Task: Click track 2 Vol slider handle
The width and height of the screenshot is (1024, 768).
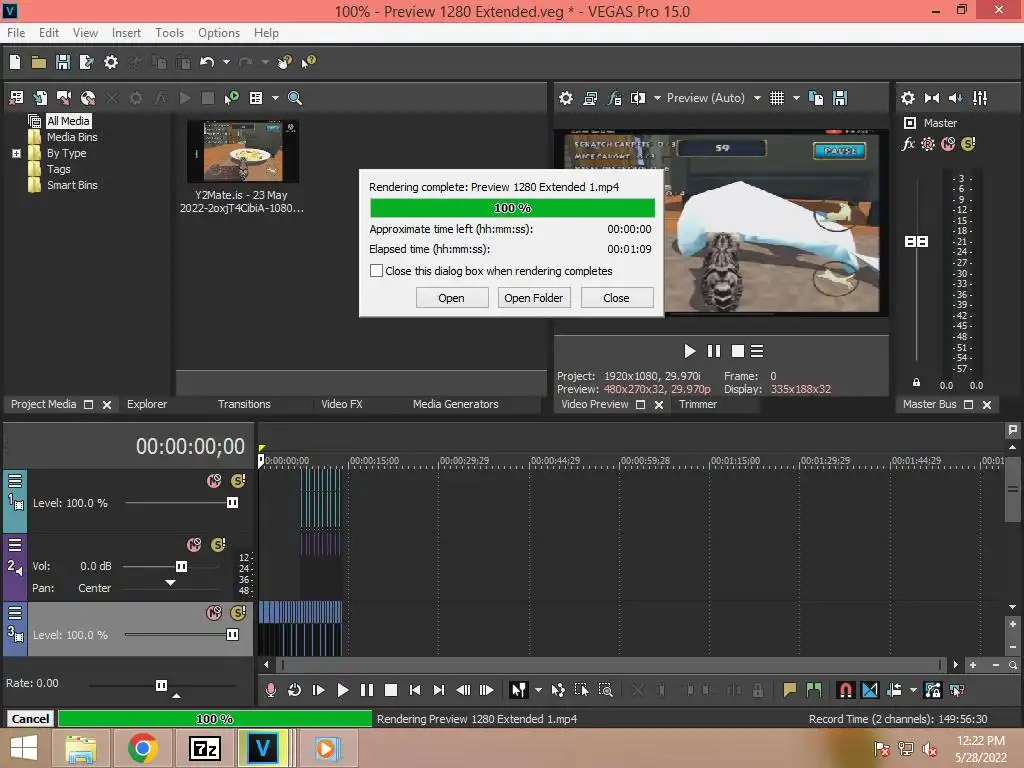Action: coord(182,566)
